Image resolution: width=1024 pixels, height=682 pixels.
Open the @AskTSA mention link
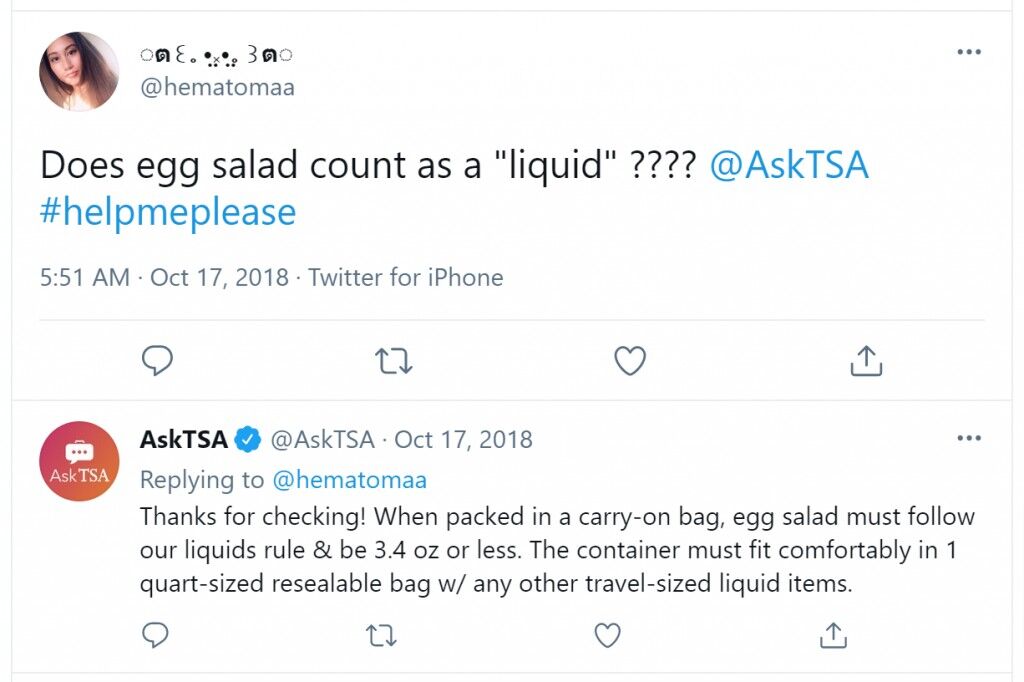[x=789, y=164]
